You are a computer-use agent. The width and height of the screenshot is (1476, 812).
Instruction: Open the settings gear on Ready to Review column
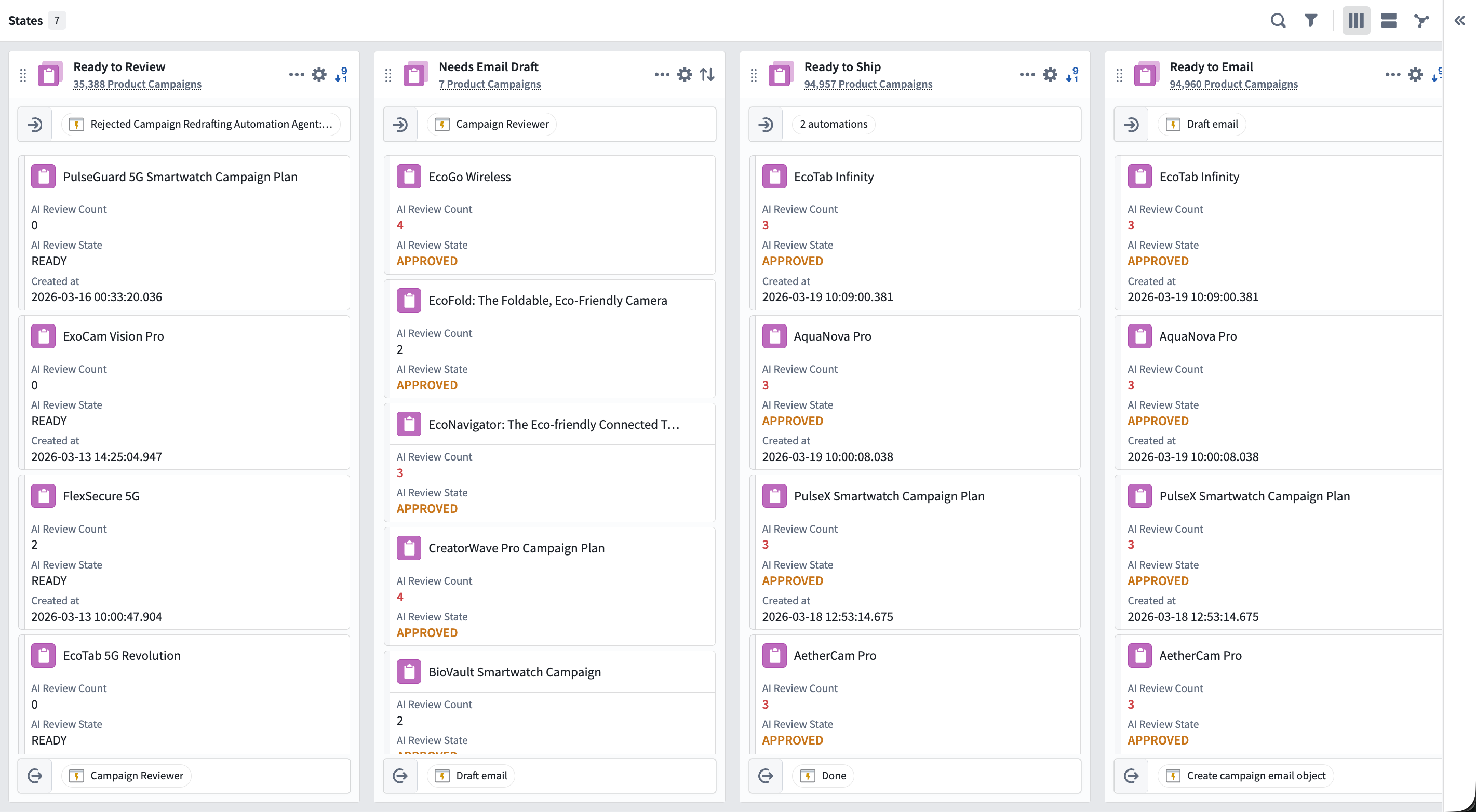pos(318,74)
